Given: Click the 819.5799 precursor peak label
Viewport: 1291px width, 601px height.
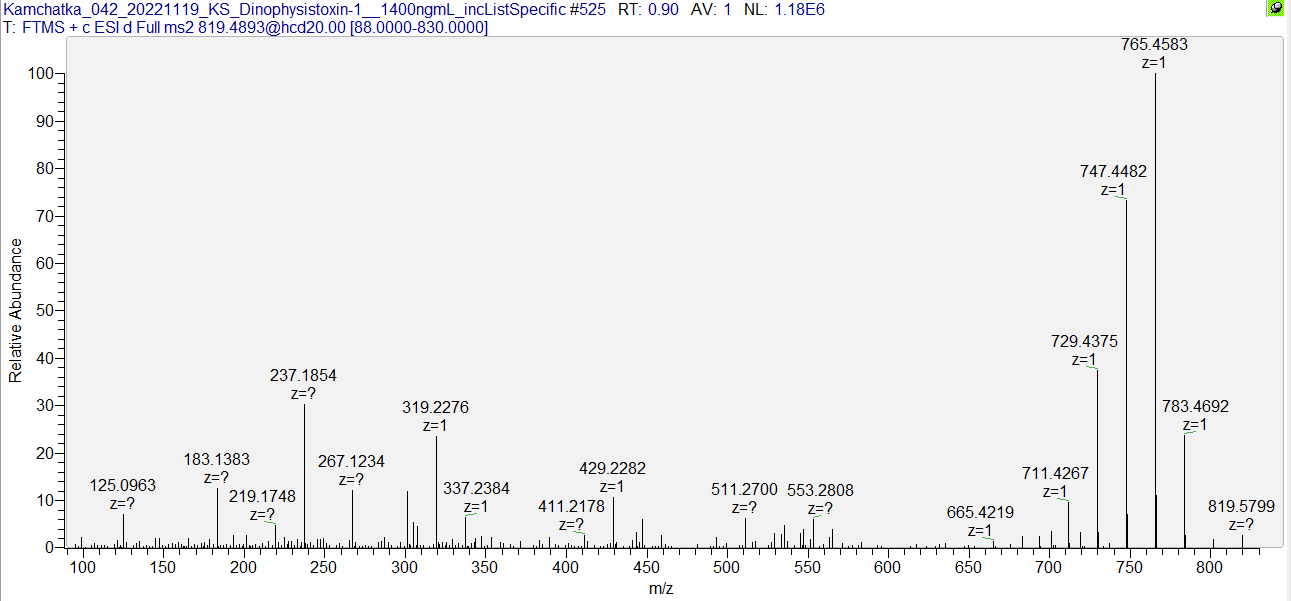Looking at the screenshot, I should [x=1241, y=507].
